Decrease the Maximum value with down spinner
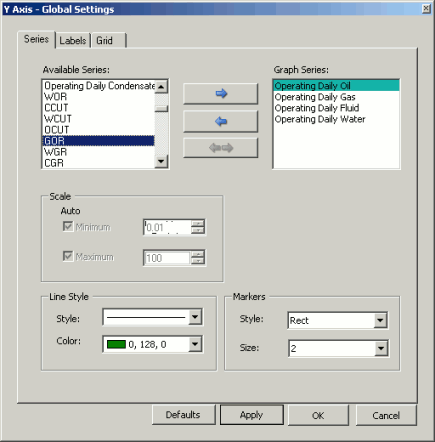 pos(198,261)
